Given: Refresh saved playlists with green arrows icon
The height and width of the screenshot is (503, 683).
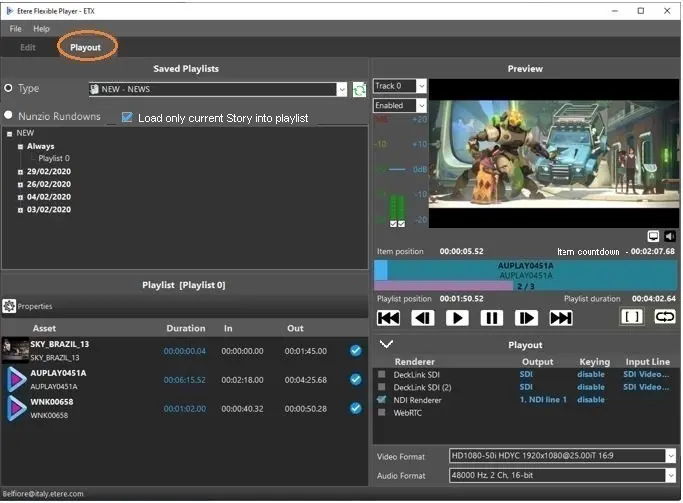Looking at the screenshot, I should 359,90.
